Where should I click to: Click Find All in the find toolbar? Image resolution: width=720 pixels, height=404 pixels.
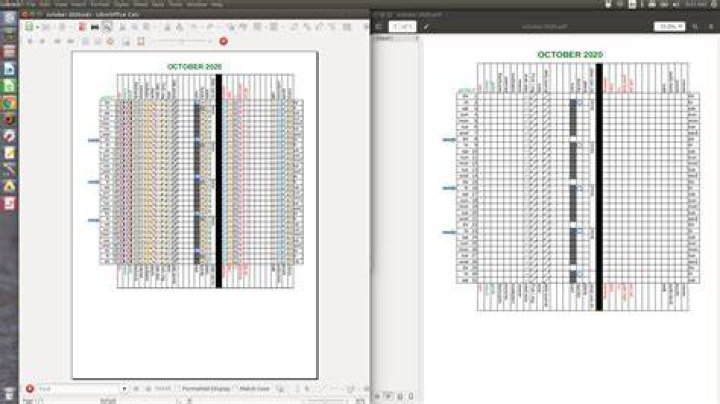(x=163, y=389)
